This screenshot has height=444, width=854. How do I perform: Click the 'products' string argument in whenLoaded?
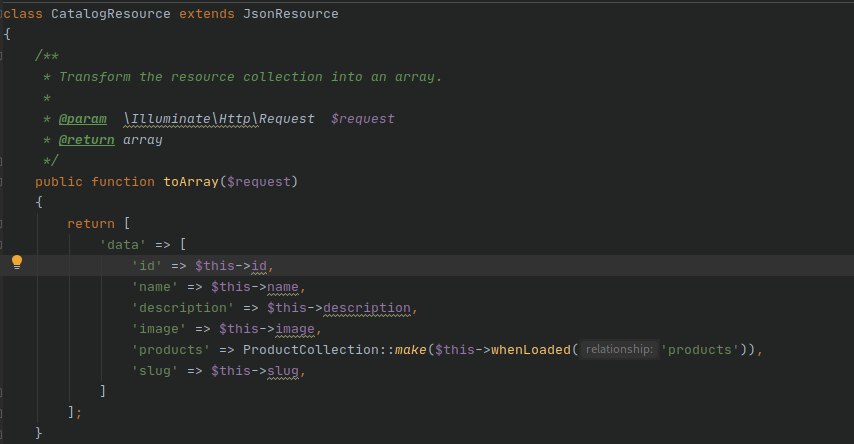699,350
